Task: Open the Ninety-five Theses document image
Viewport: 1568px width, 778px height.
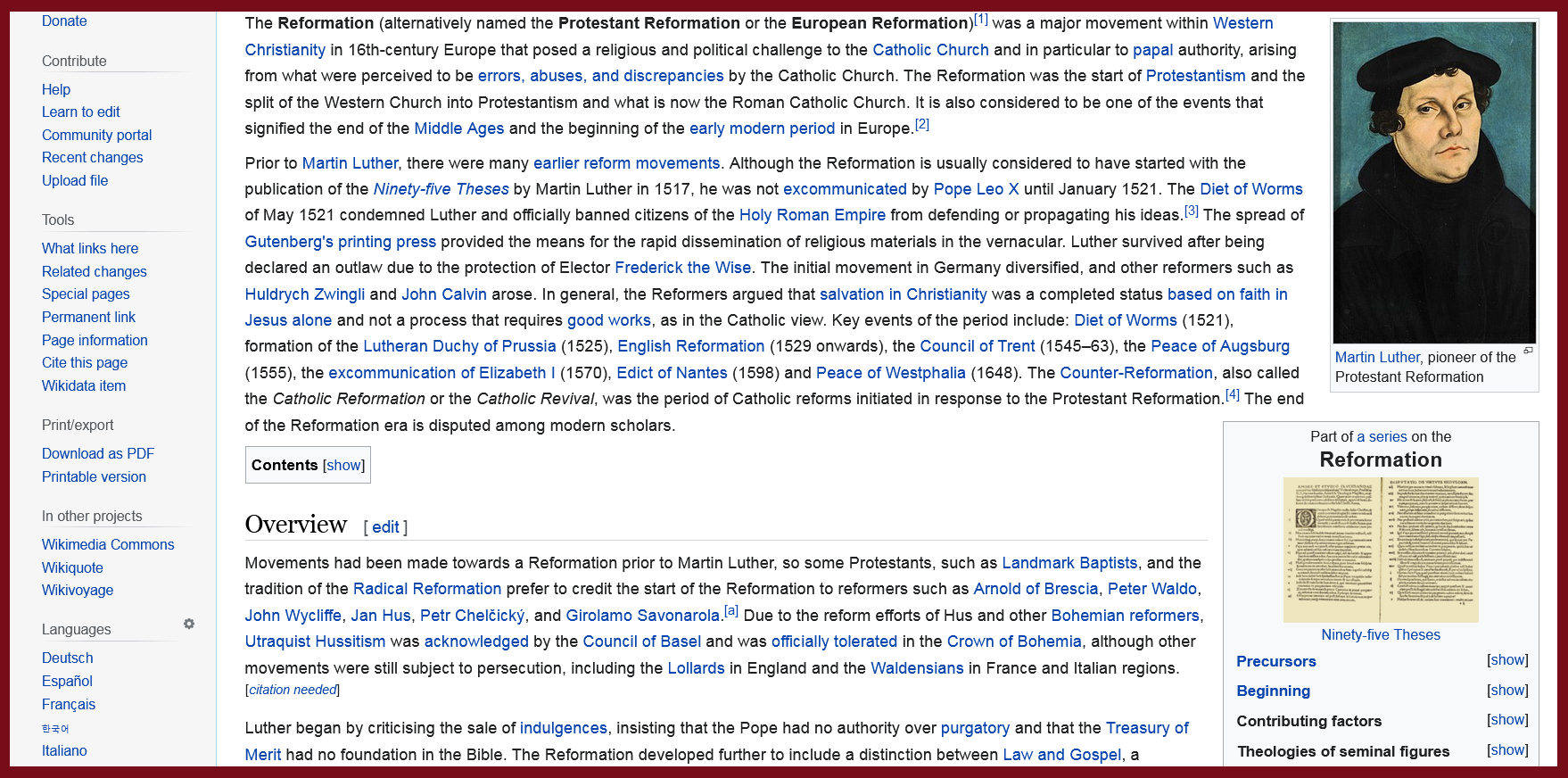Action: point(1381,550)
